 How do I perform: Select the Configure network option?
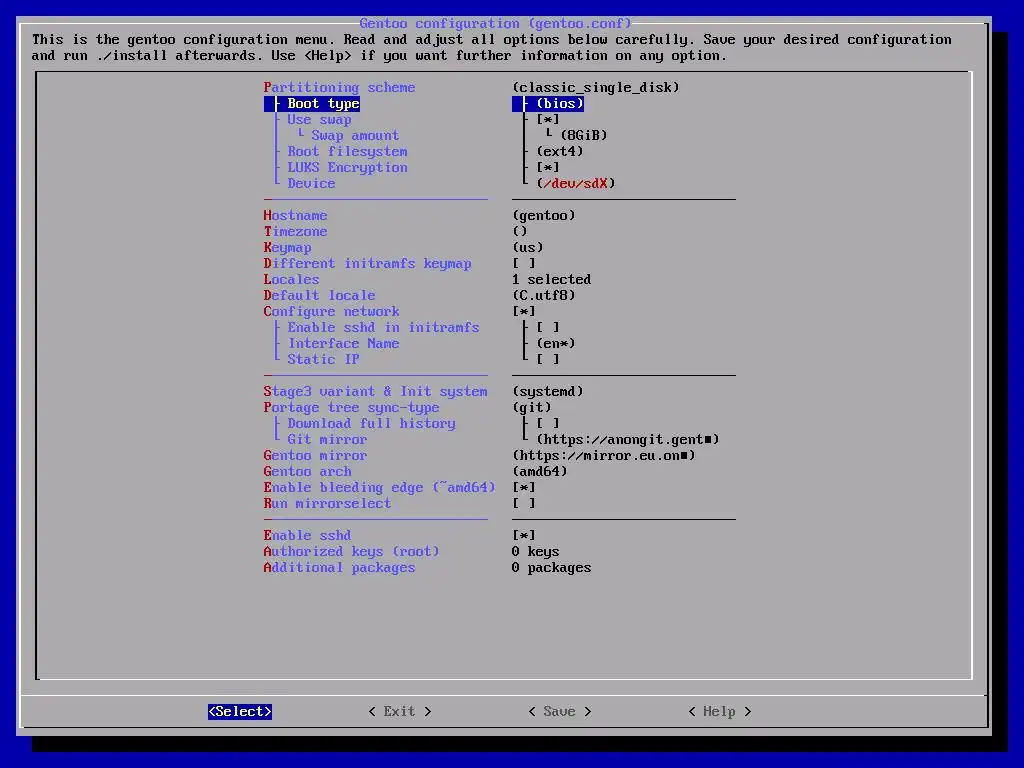(x=332, y=312)
